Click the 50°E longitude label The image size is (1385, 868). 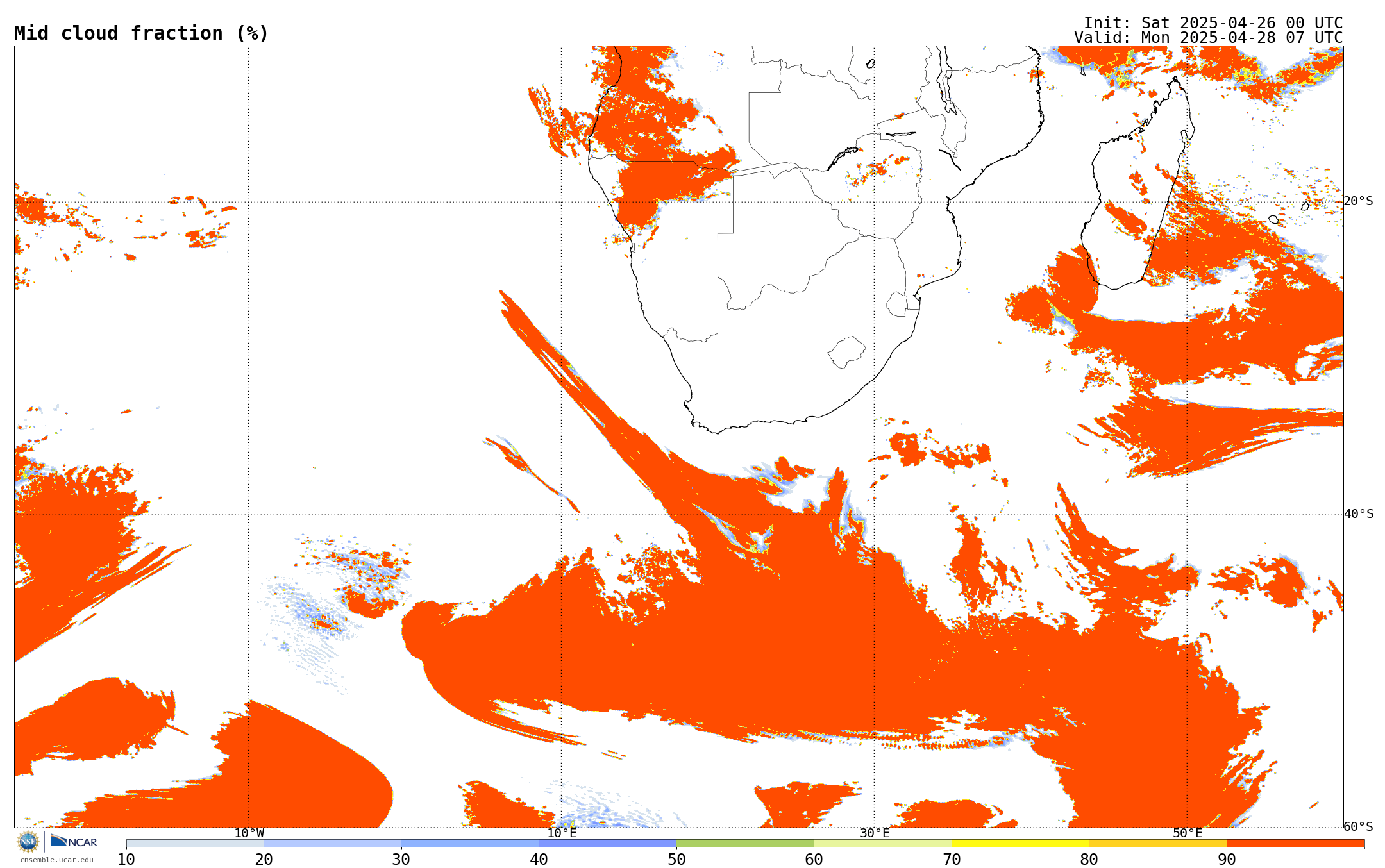1188,833
